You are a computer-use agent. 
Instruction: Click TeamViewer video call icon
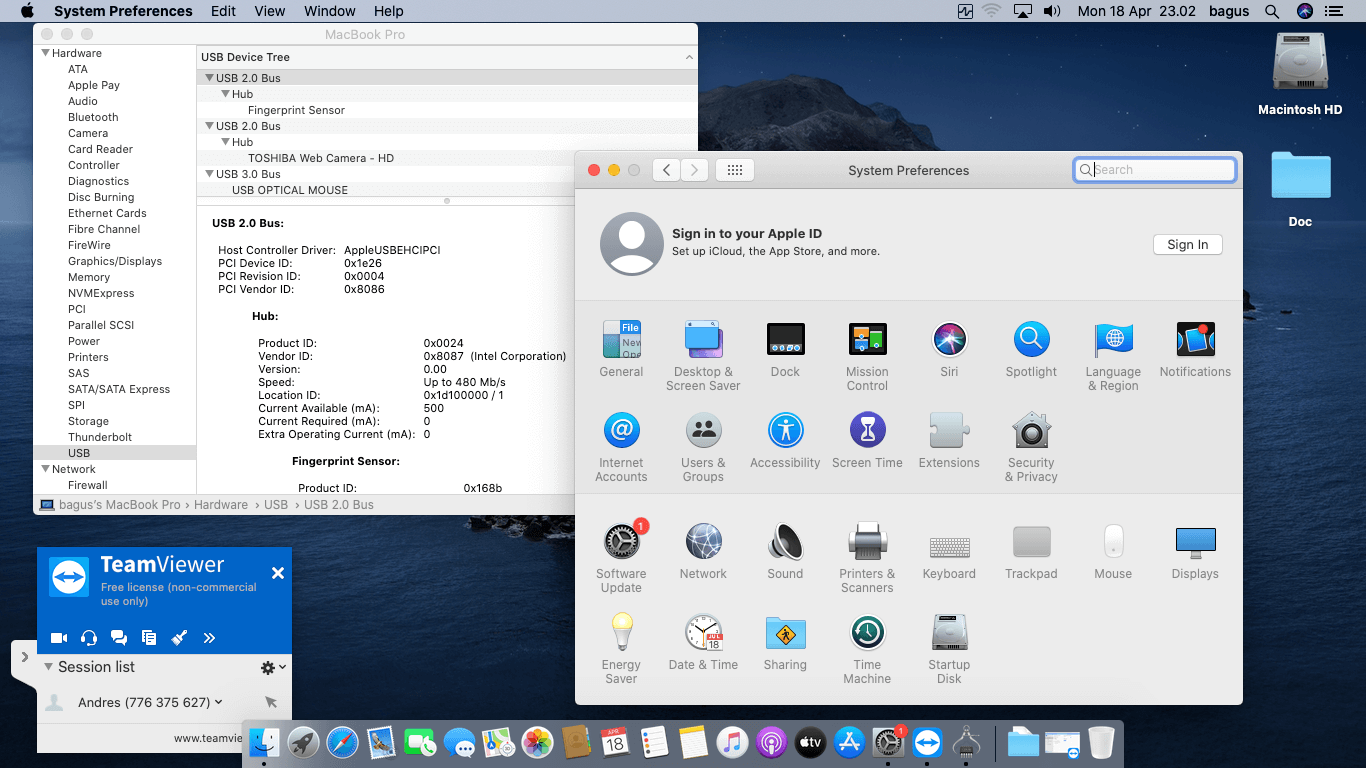click(x=59, y=638)
